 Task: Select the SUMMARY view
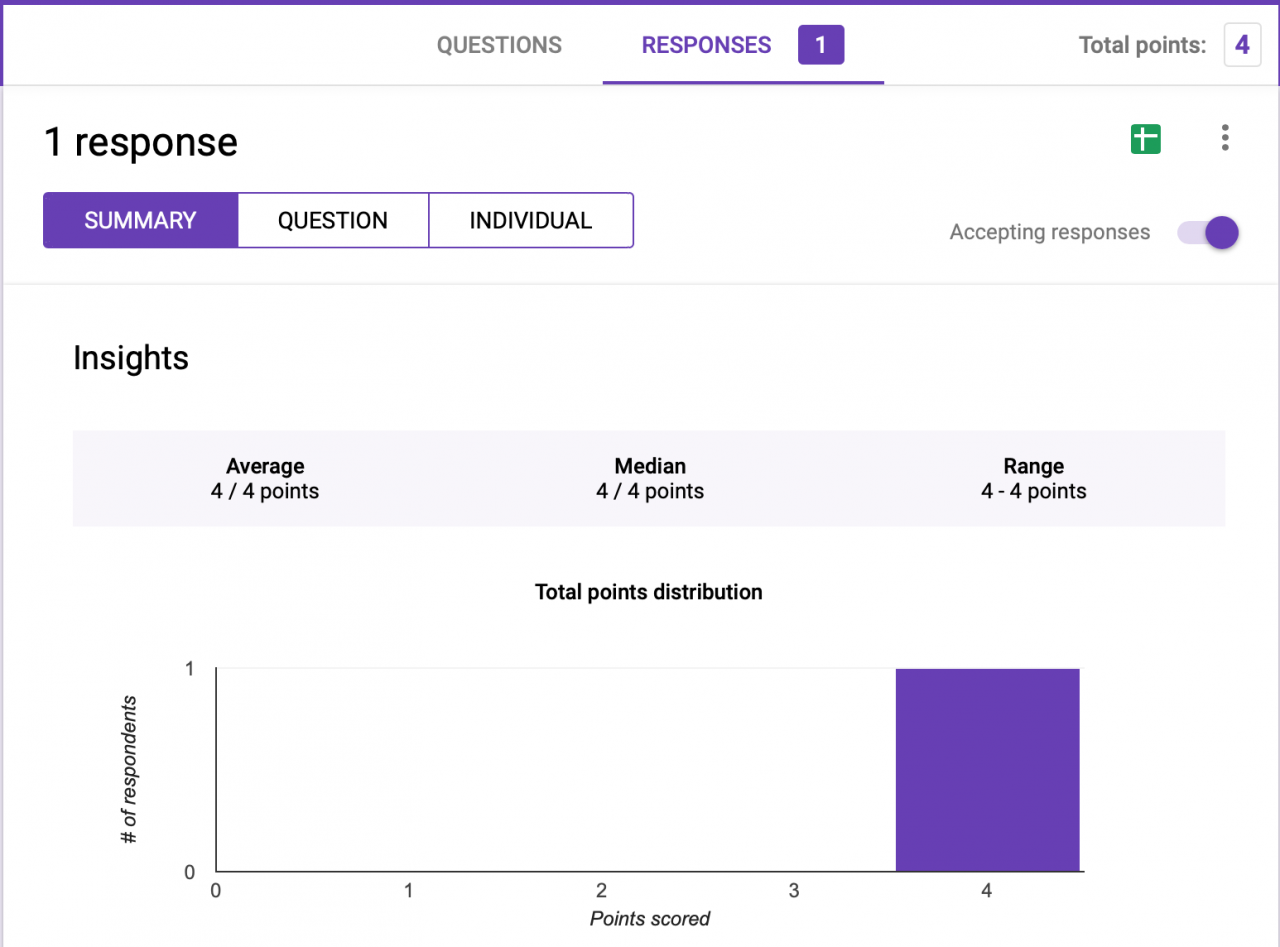(140, 220)
